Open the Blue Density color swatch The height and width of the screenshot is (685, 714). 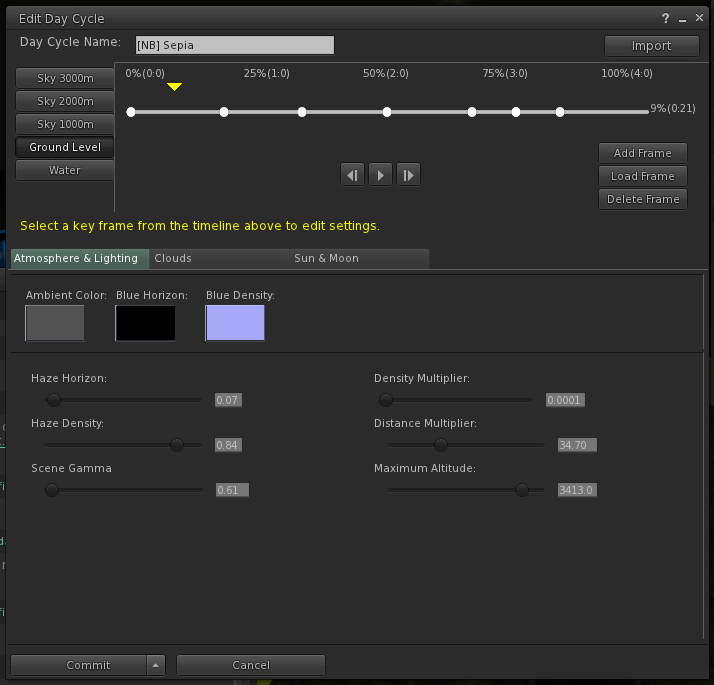235,323
